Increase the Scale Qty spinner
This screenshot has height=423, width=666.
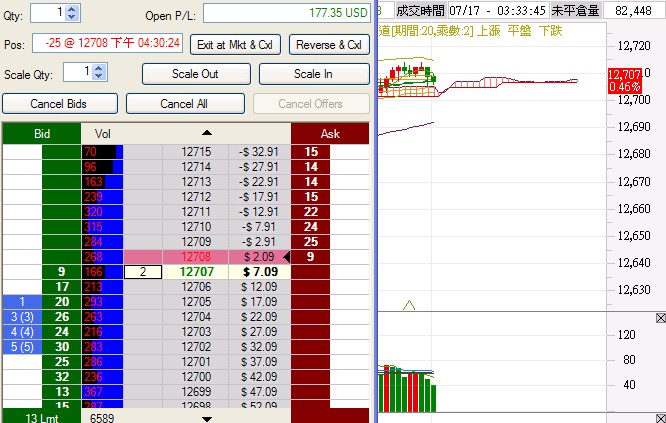click(99, 68)
